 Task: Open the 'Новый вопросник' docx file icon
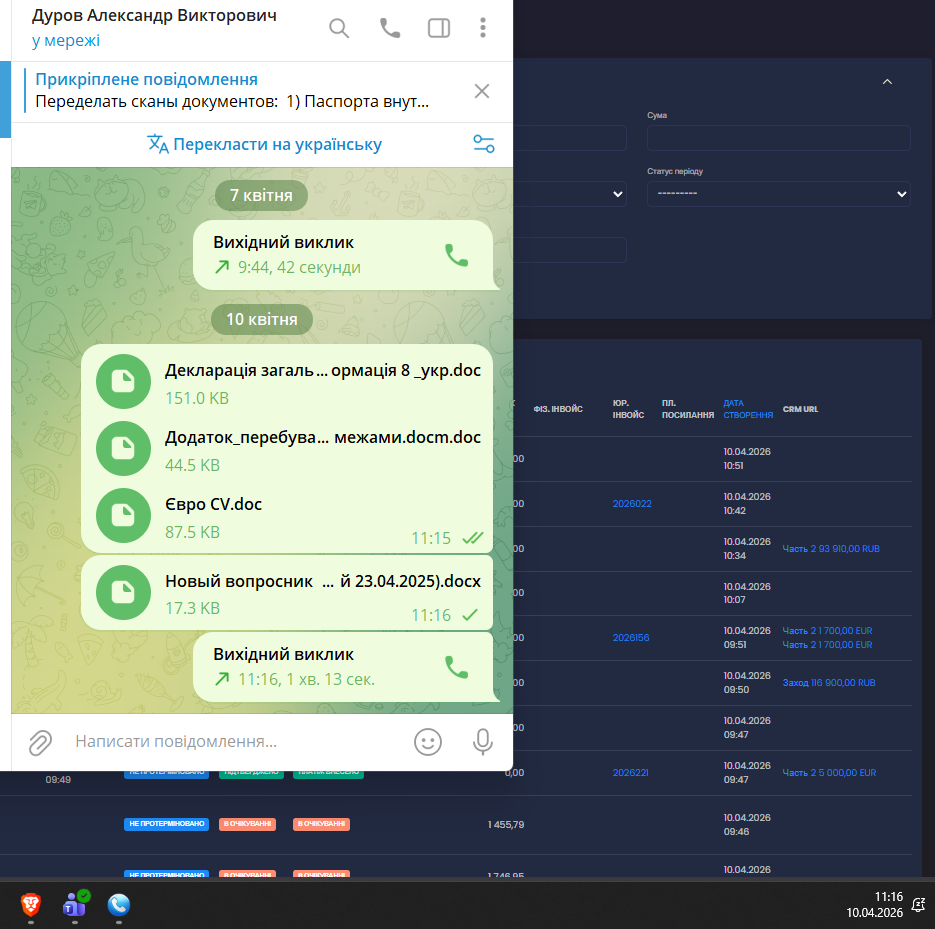pyautogui.click(x=123, y=593)
